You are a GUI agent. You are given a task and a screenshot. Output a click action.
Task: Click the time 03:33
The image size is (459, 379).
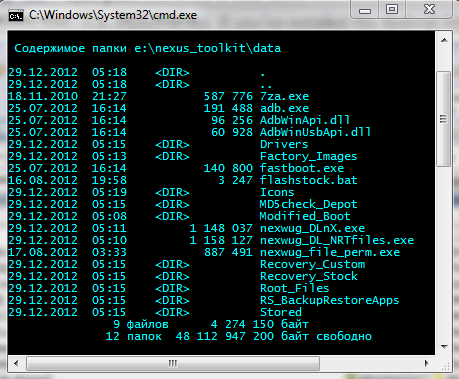[109, 252]
